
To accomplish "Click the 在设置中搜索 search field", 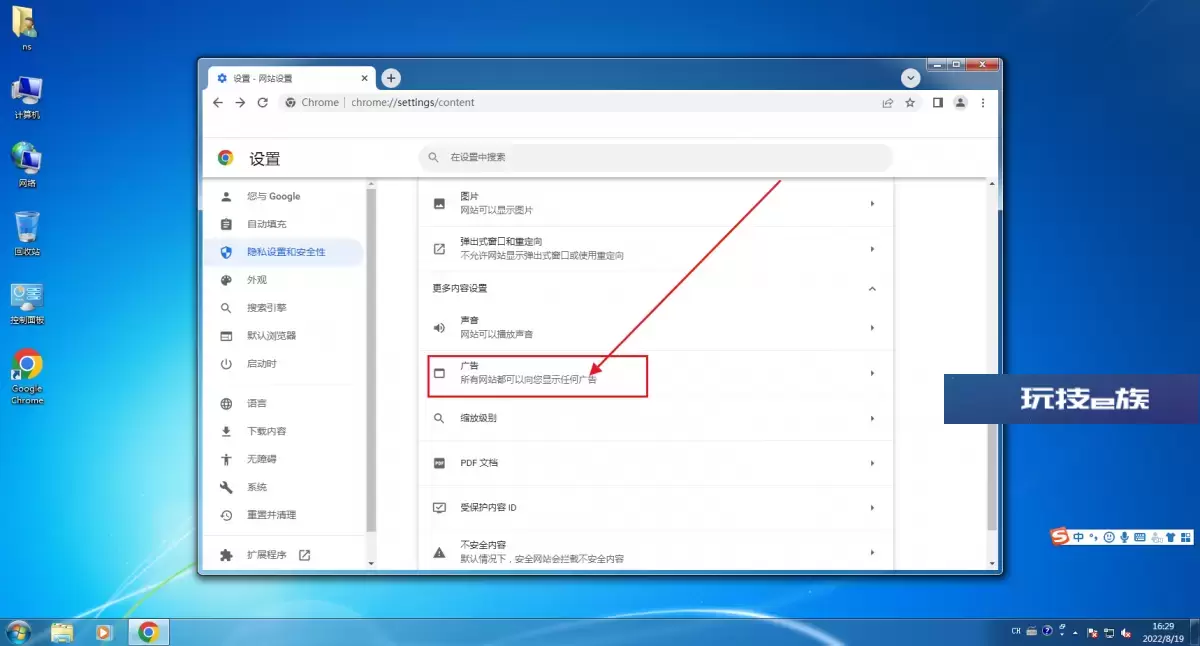I will [655, 157].
